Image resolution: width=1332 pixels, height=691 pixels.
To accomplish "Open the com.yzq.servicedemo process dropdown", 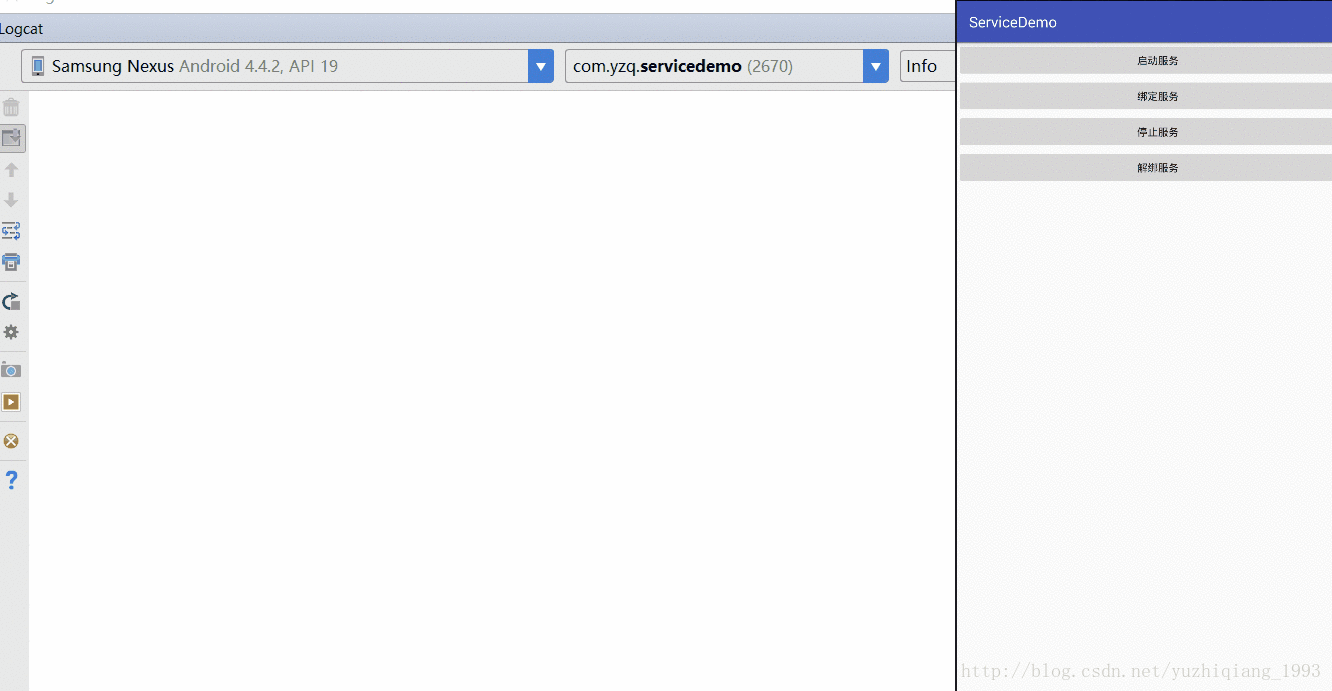I will point(727,66).
